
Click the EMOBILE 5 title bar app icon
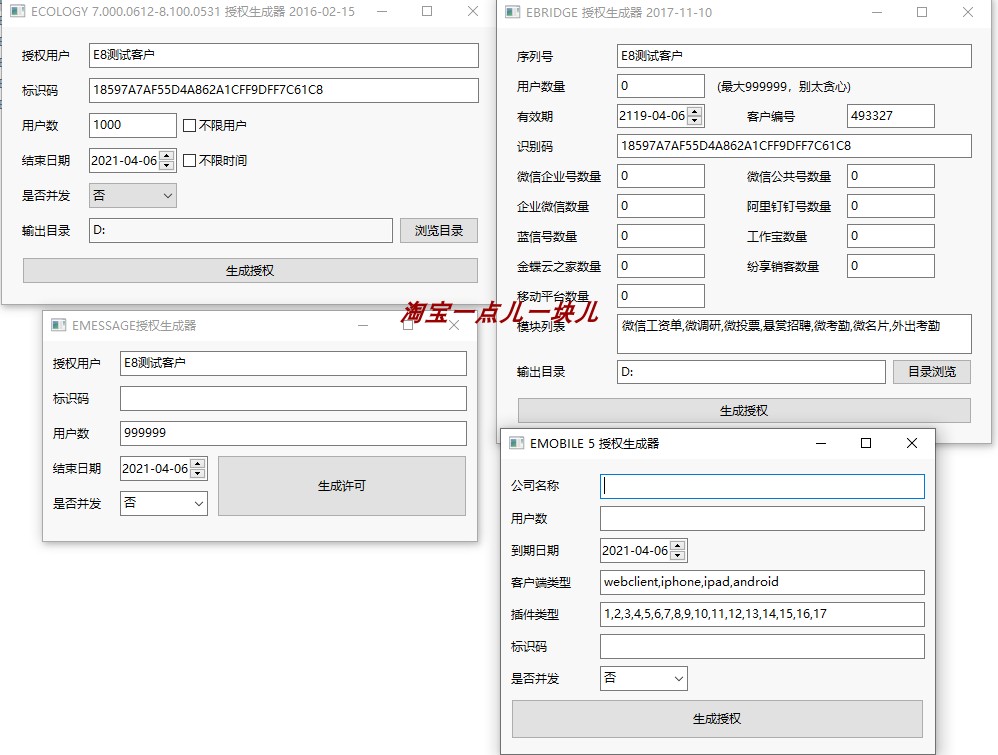click(517, 442)
